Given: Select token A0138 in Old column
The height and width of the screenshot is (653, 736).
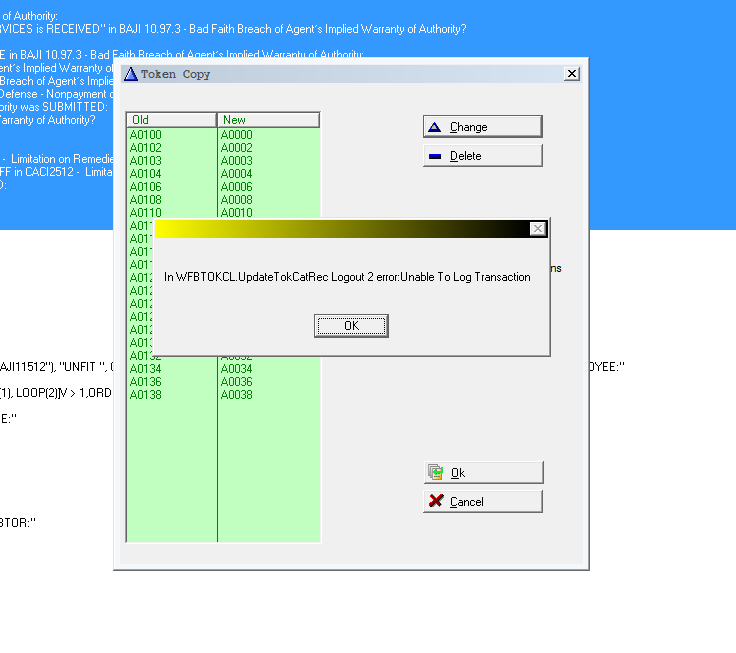Looking at the screenshot, I should (x=146, y=395).
